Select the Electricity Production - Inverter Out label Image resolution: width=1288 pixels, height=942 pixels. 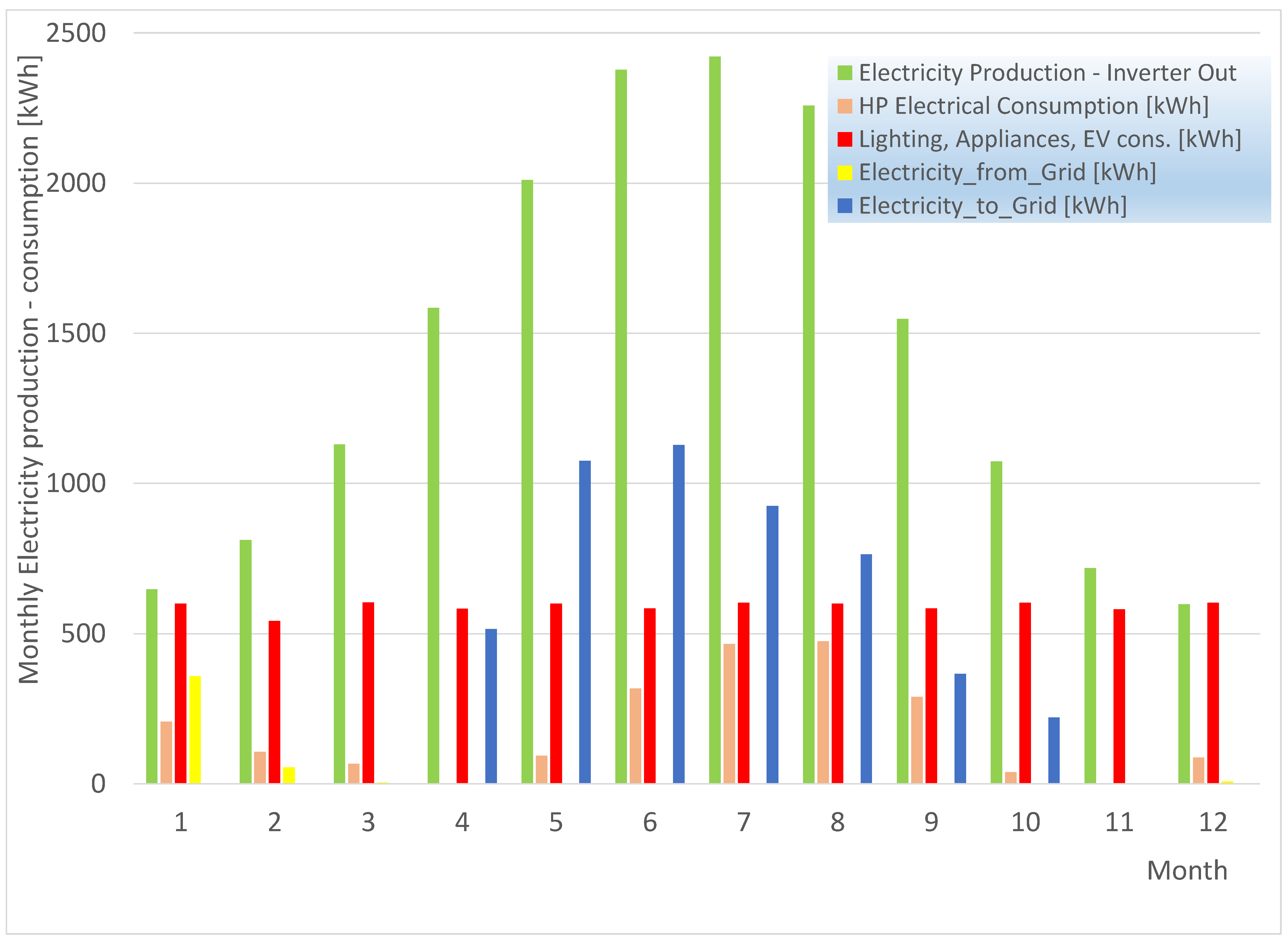[1047, 73]
